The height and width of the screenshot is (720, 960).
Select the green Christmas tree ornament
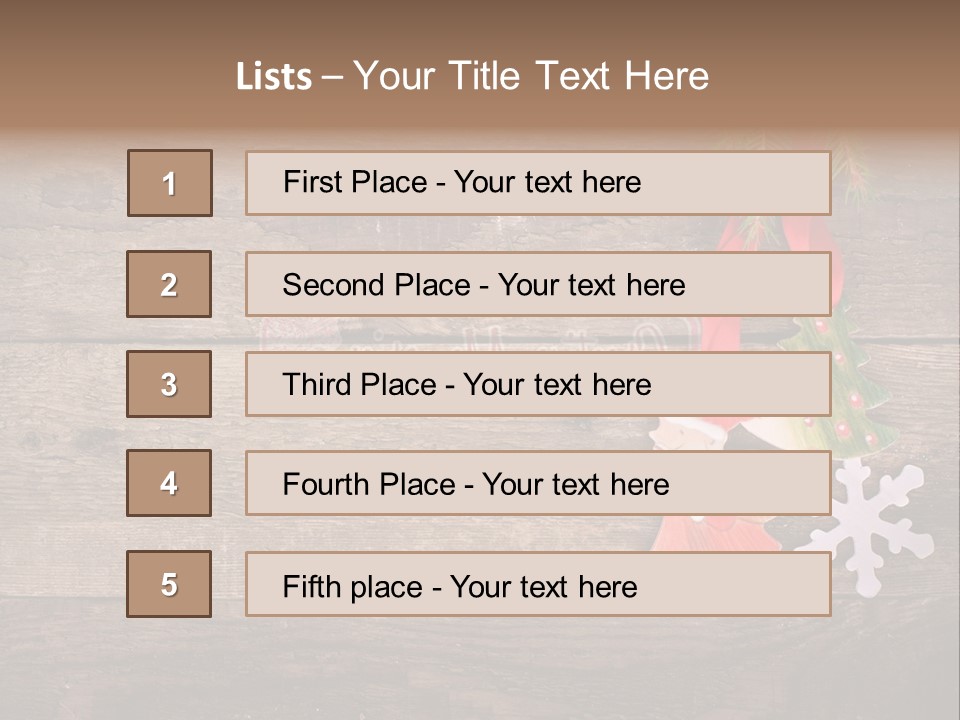(857, 400)
